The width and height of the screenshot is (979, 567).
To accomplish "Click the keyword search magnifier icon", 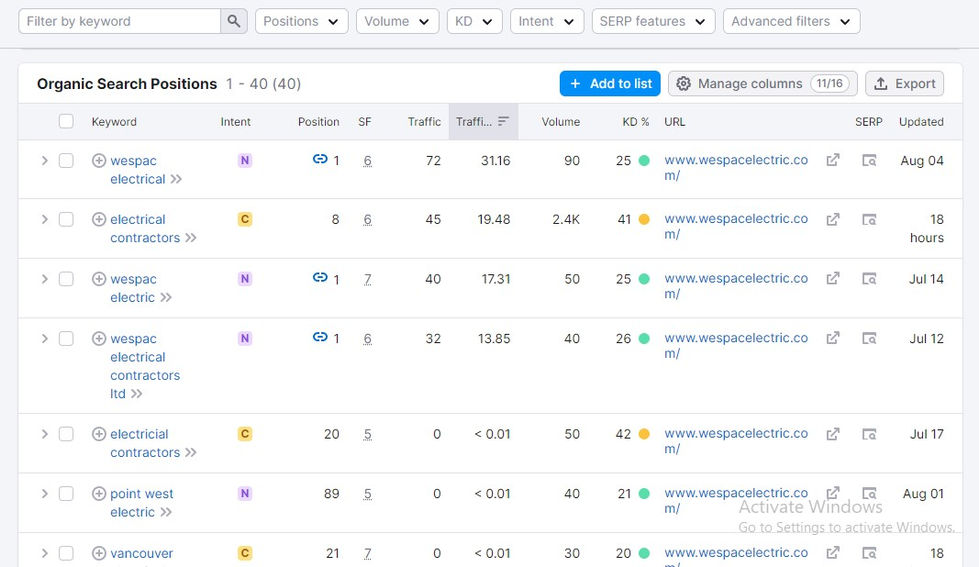I will (234, 21).
